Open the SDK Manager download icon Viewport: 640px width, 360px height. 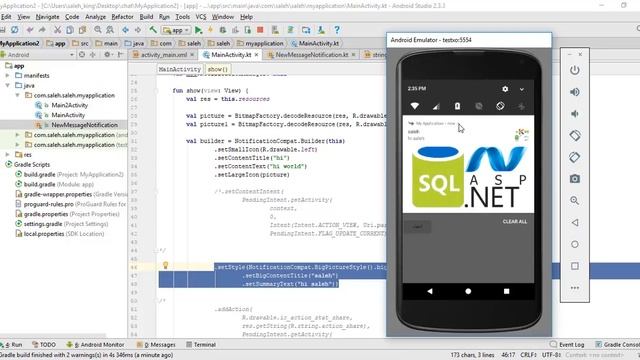click(x=321, y=30)
